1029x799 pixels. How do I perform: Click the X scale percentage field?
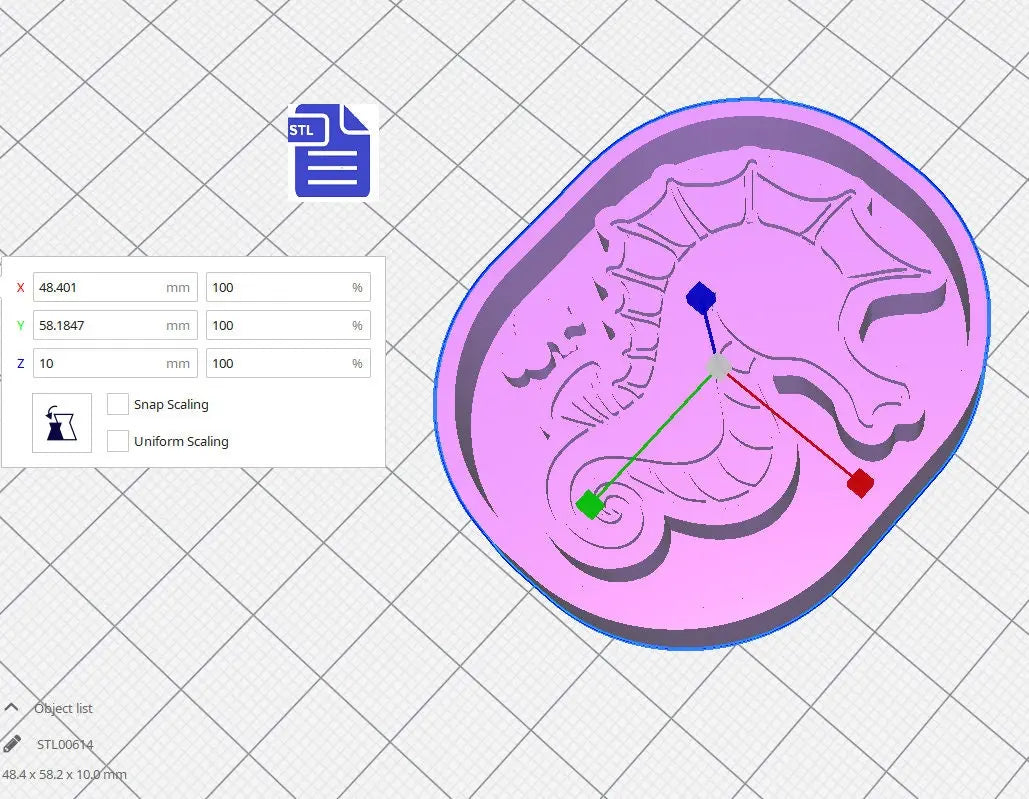280,287
